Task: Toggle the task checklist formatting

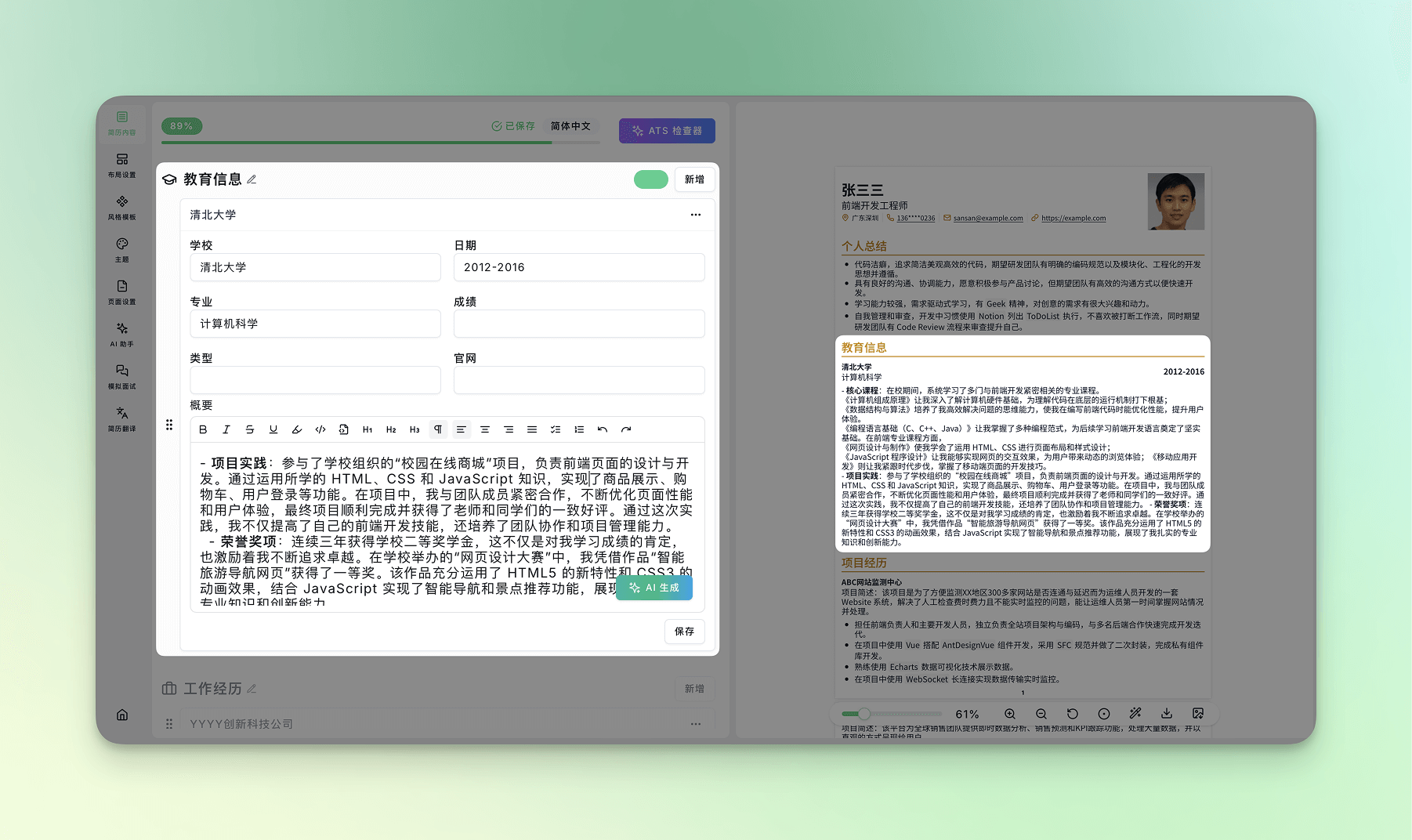Action: point(556,429)
